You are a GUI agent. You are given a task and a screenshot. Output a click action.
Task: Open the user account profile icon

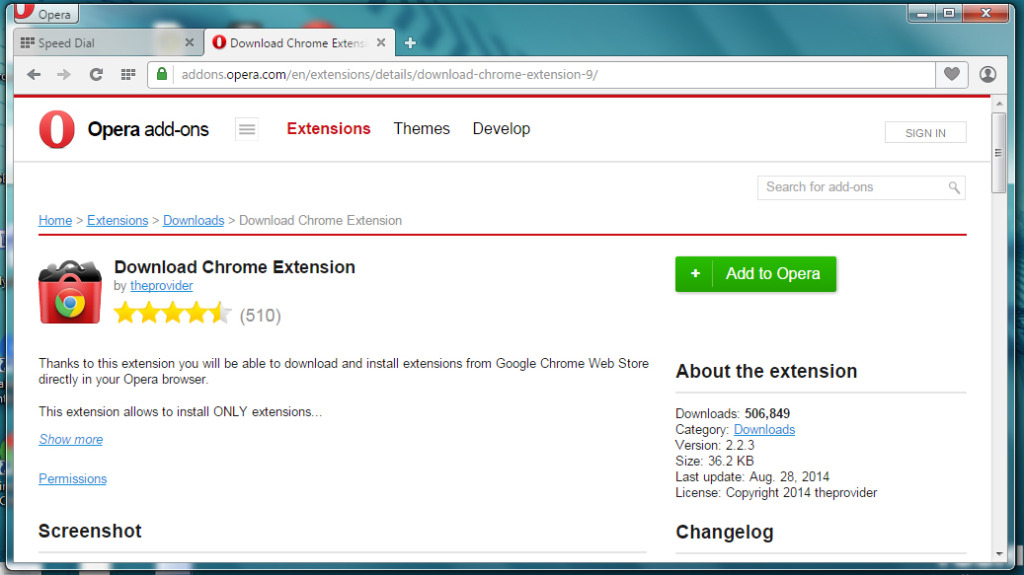tap(988, 75)
